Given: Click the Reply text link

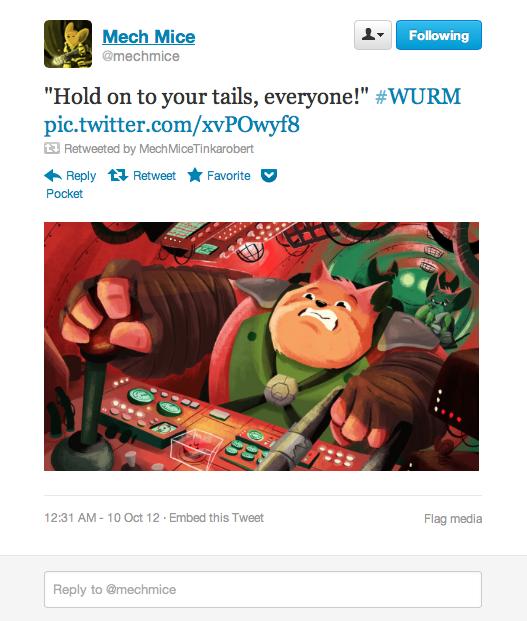Looking at the screenshot, I should coord(81,175).
